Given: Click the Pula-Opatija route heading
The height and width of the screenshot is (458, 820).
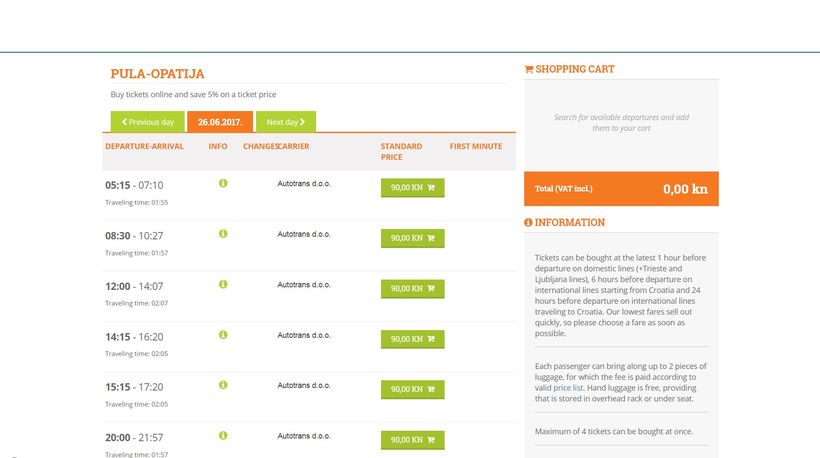Looking at the screenshot, I should pos(158,74).
